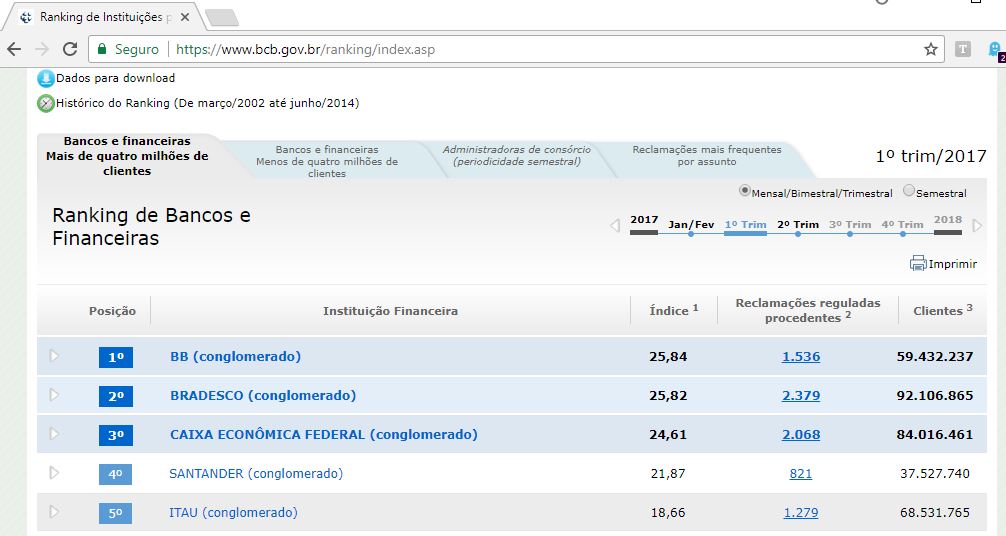
Task: Open BRADESCO (conglomerado) link
Action: (263, 395)
